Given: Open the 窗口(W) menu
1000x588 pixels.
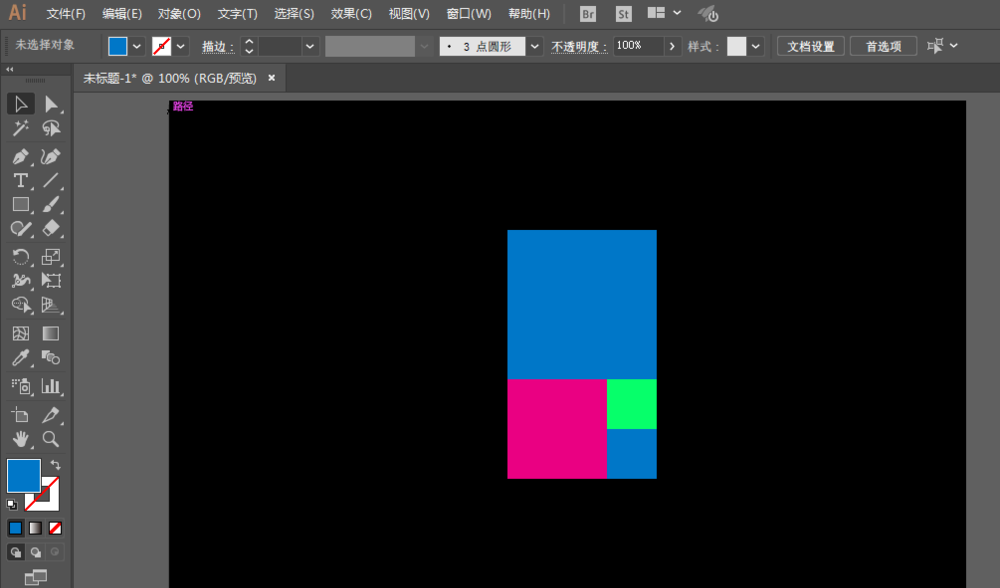Looking at the screenshot, I should [466, 13].
